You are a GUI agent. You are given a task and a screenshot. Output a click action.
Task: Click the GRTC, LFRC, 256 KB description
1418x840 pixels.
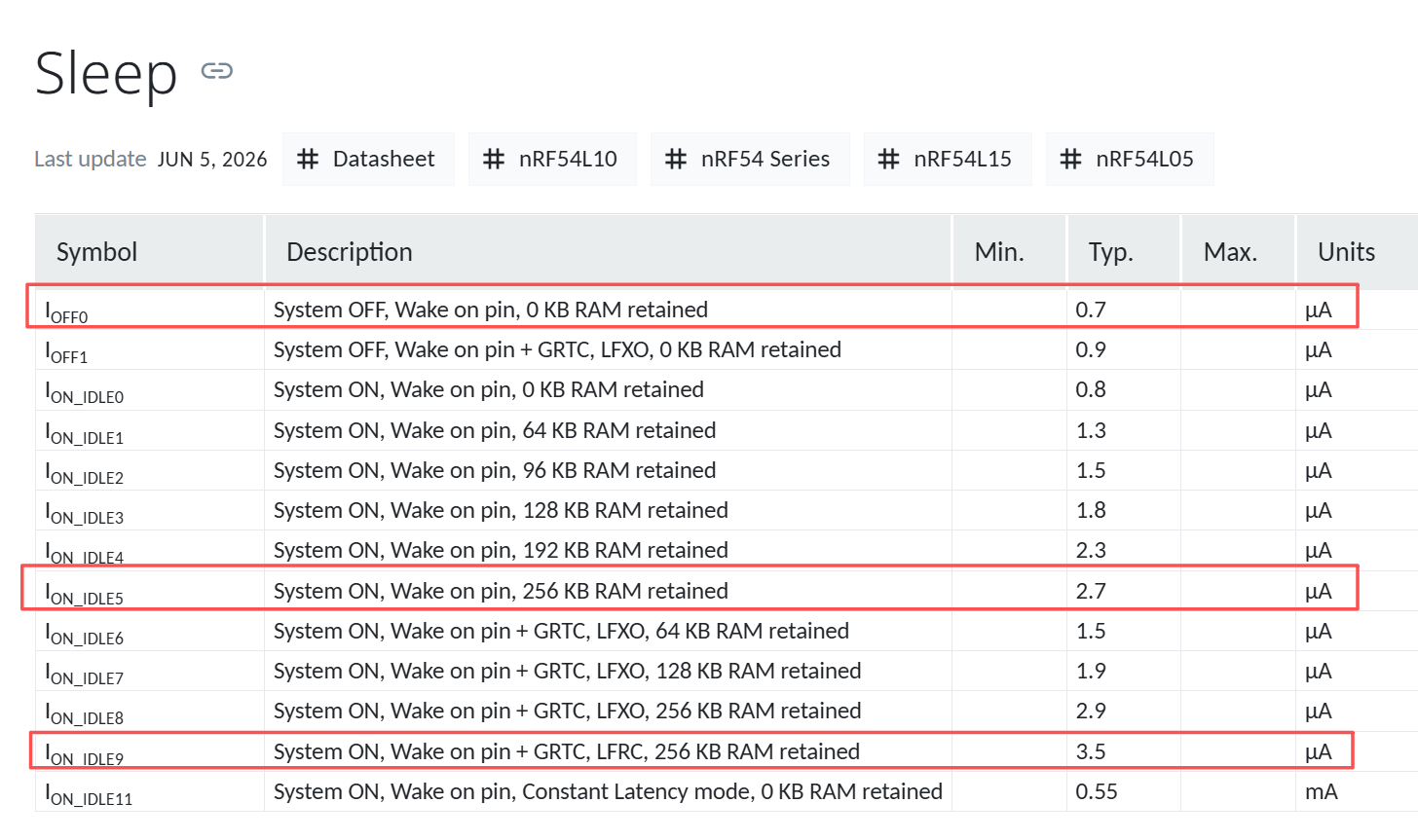click(567, 751)
